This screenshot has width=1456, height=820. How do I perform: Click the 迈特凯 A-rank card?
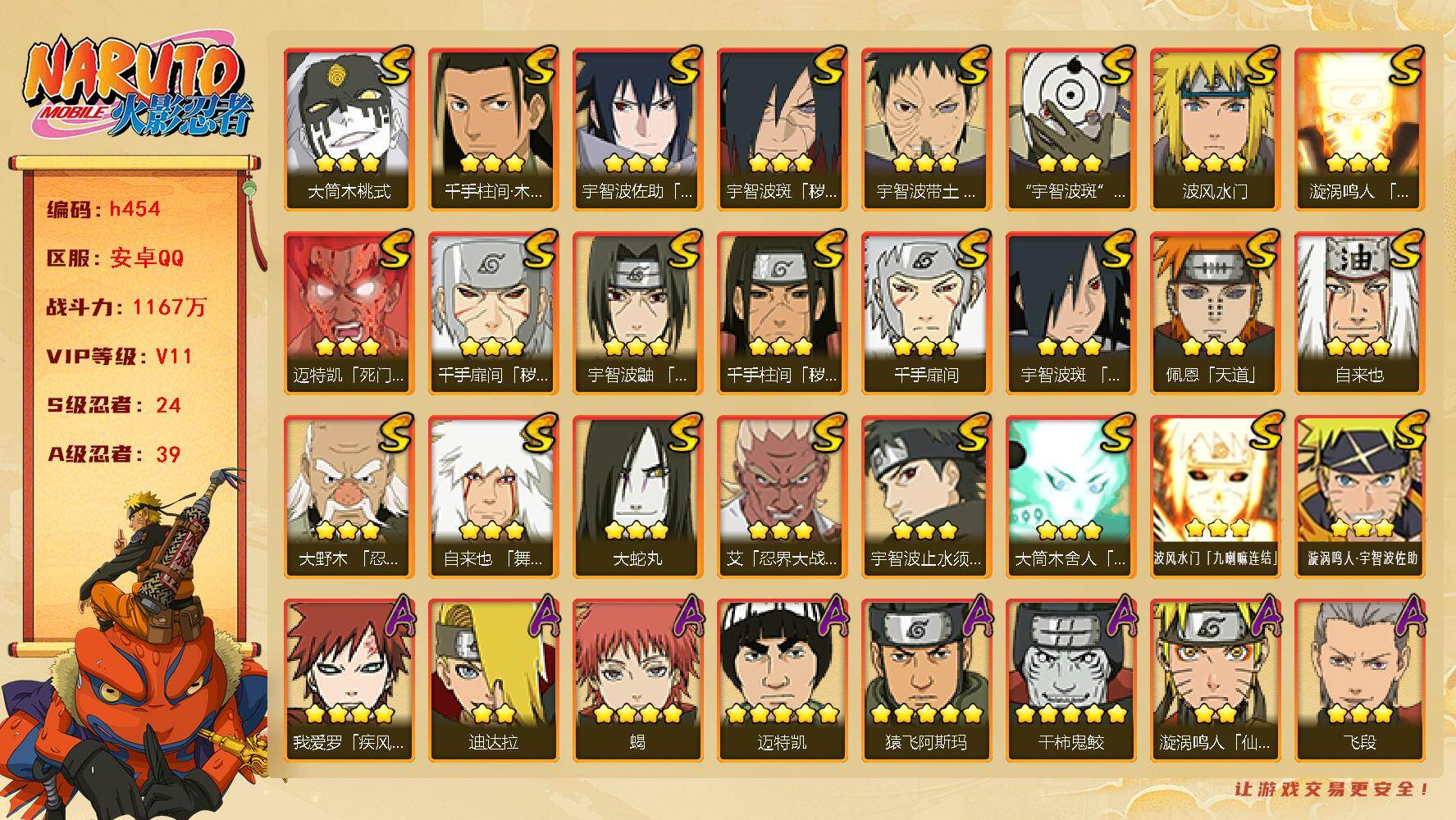point(782,681)
